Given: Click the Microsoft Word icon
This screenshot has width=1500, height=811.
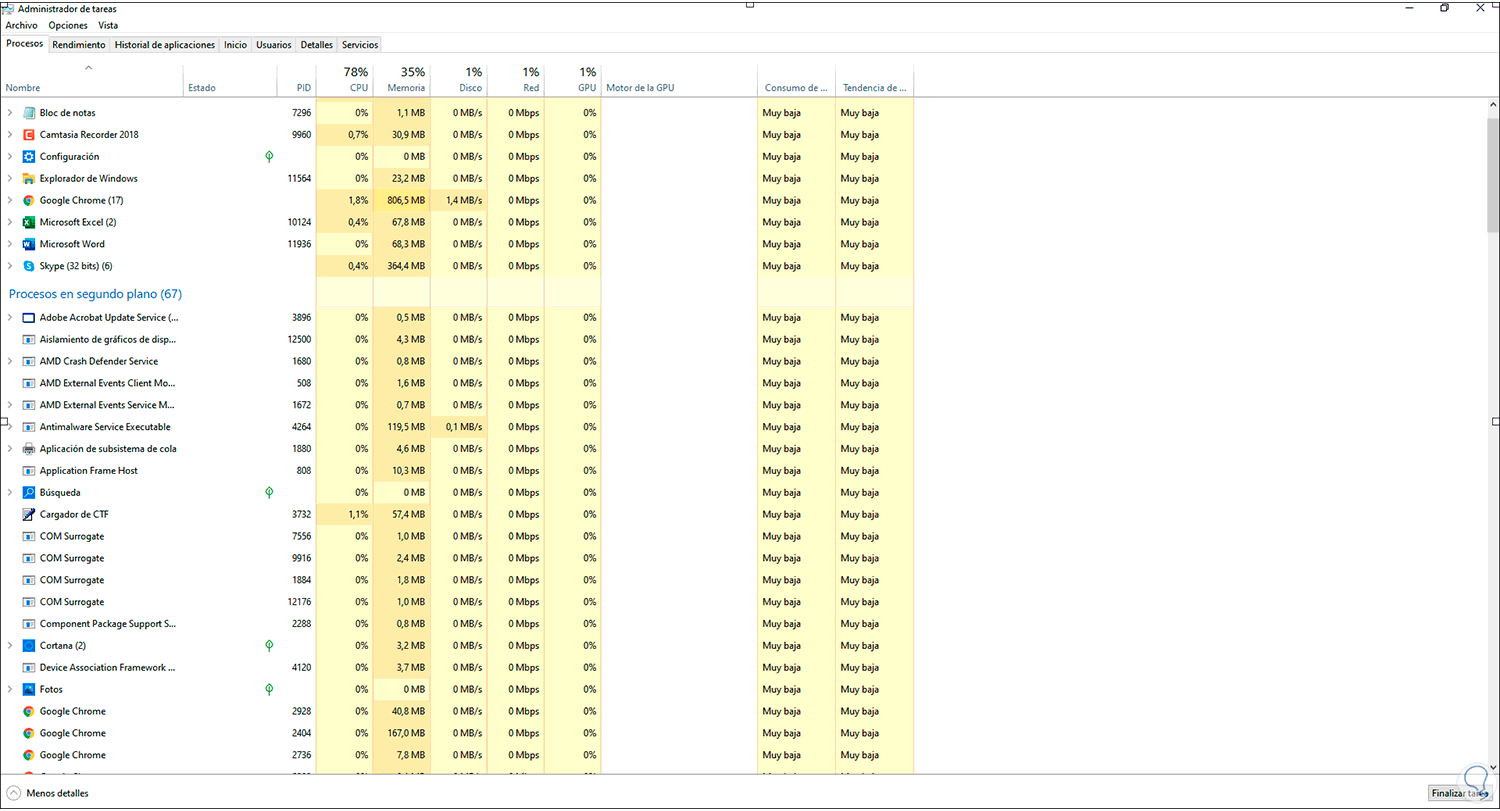Looking at the screenshot, I should pos(28,244).
